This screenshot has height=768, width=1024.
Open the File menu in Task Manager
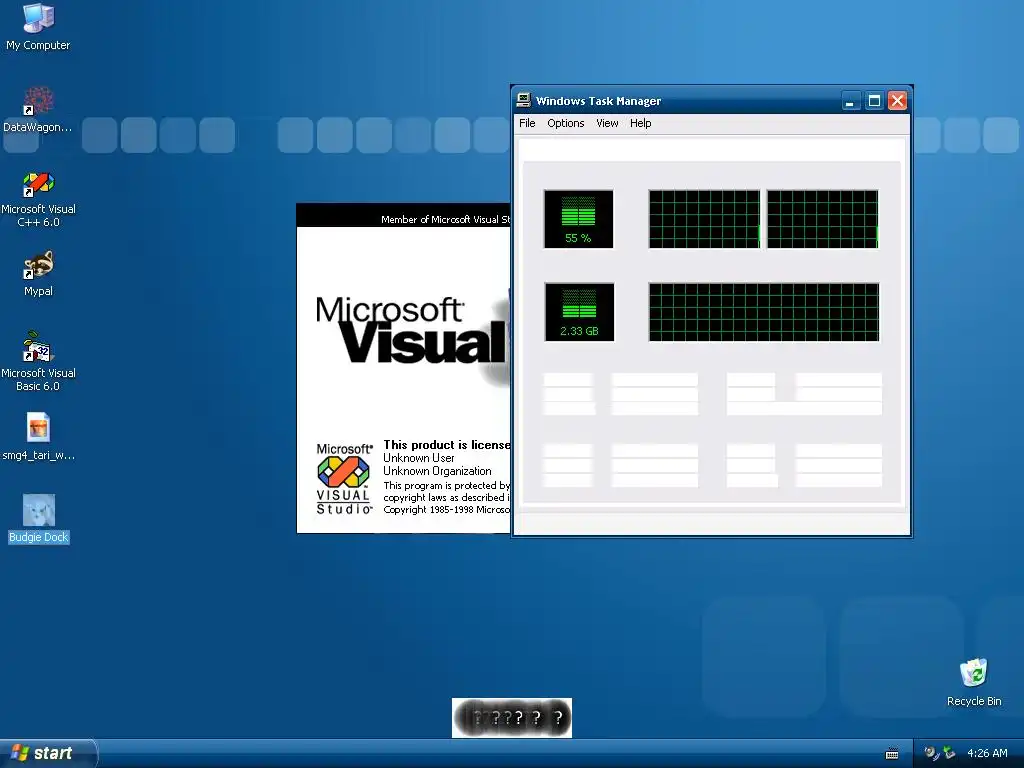pyautogui.click(x=527, y=123)
